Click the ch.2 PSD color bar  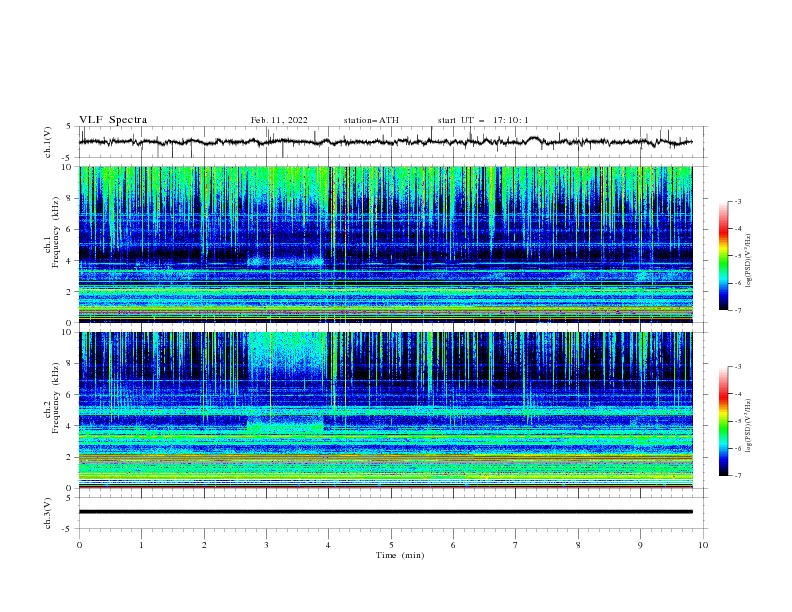pos(723,421)
